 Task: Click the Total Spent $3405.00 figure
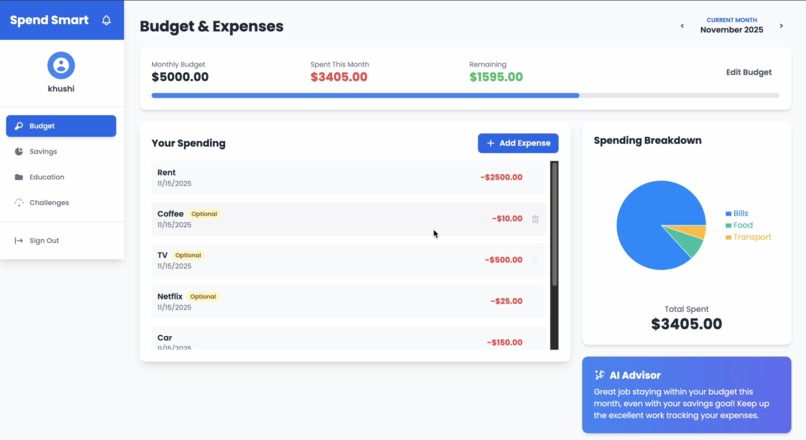click(x=686, y=324)
